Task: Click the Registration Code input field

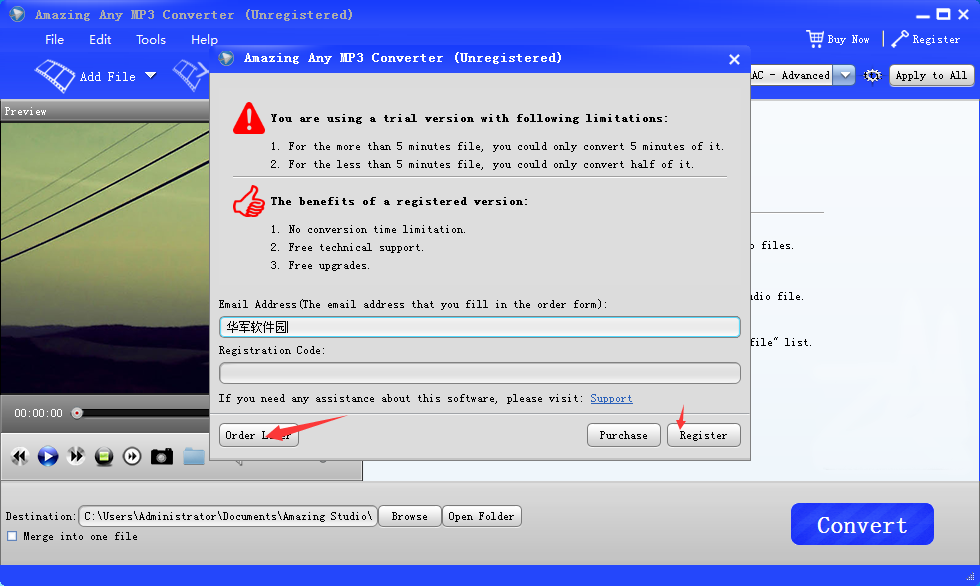Action: (x=479, y=372)
